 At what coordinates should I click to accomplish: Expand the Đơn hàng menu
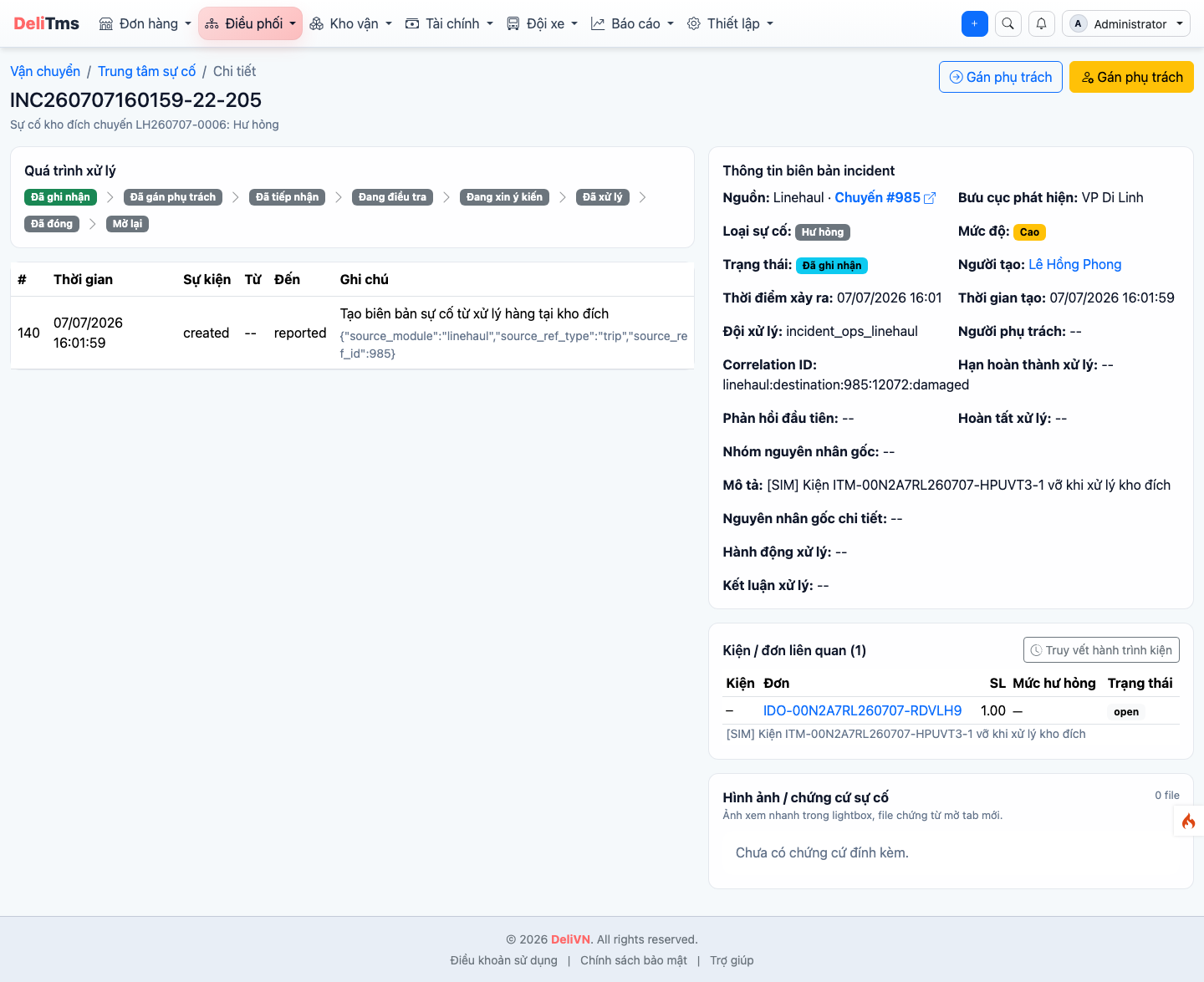pyautogui.click(x=145, y=23)
